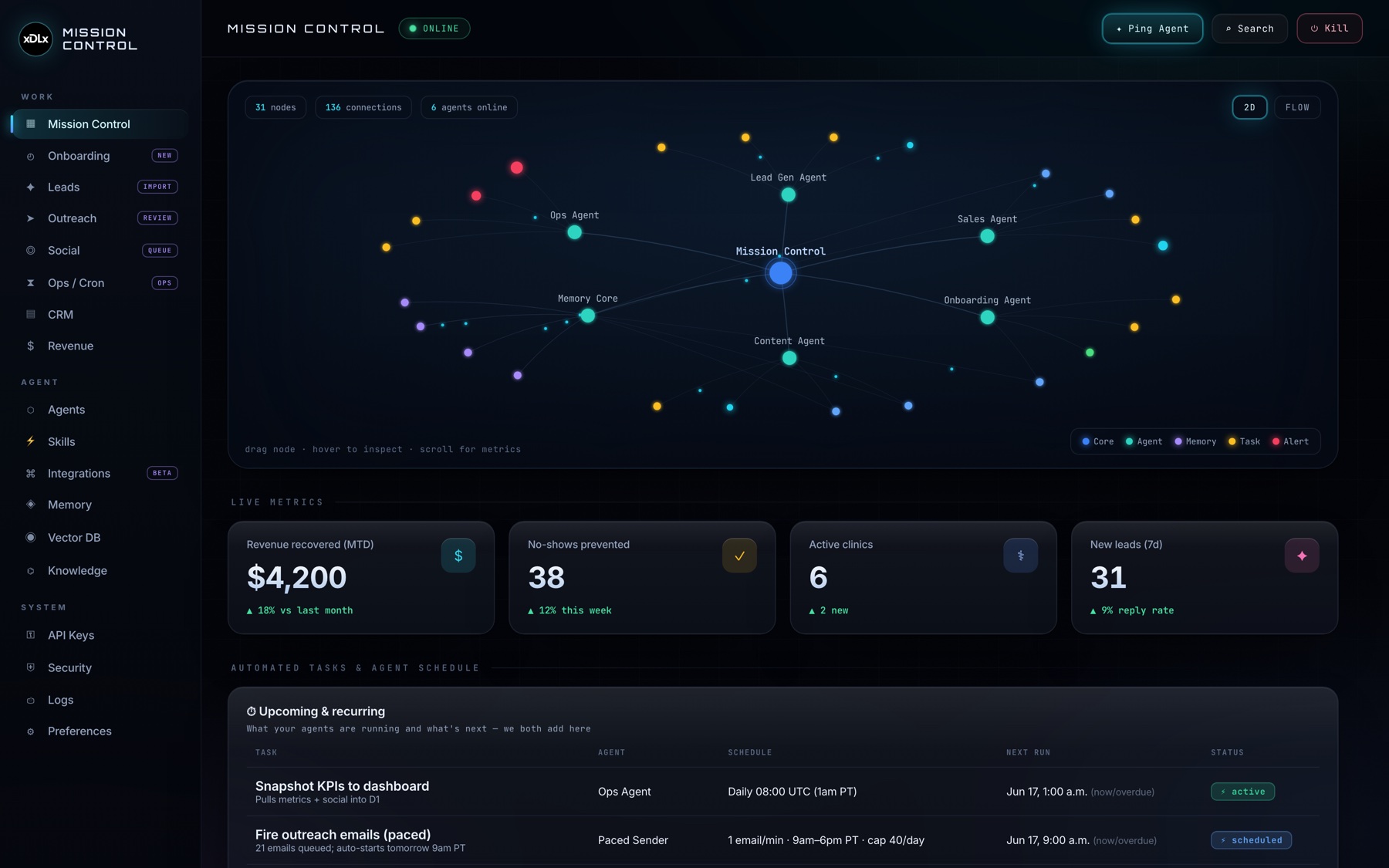Select the Lead Gen Agent node
This screenshot has width=1389, height=868.
click(788, 194)
